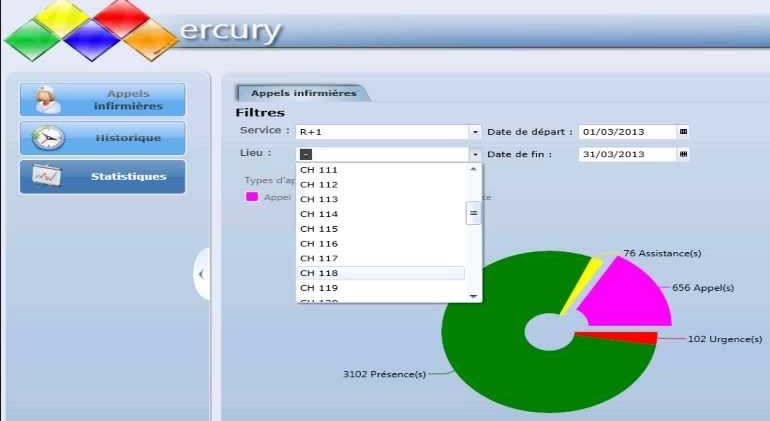Click the list scrollbar down arrow
The width and height of the screenshot is (770, 421).
coord(473,296)
